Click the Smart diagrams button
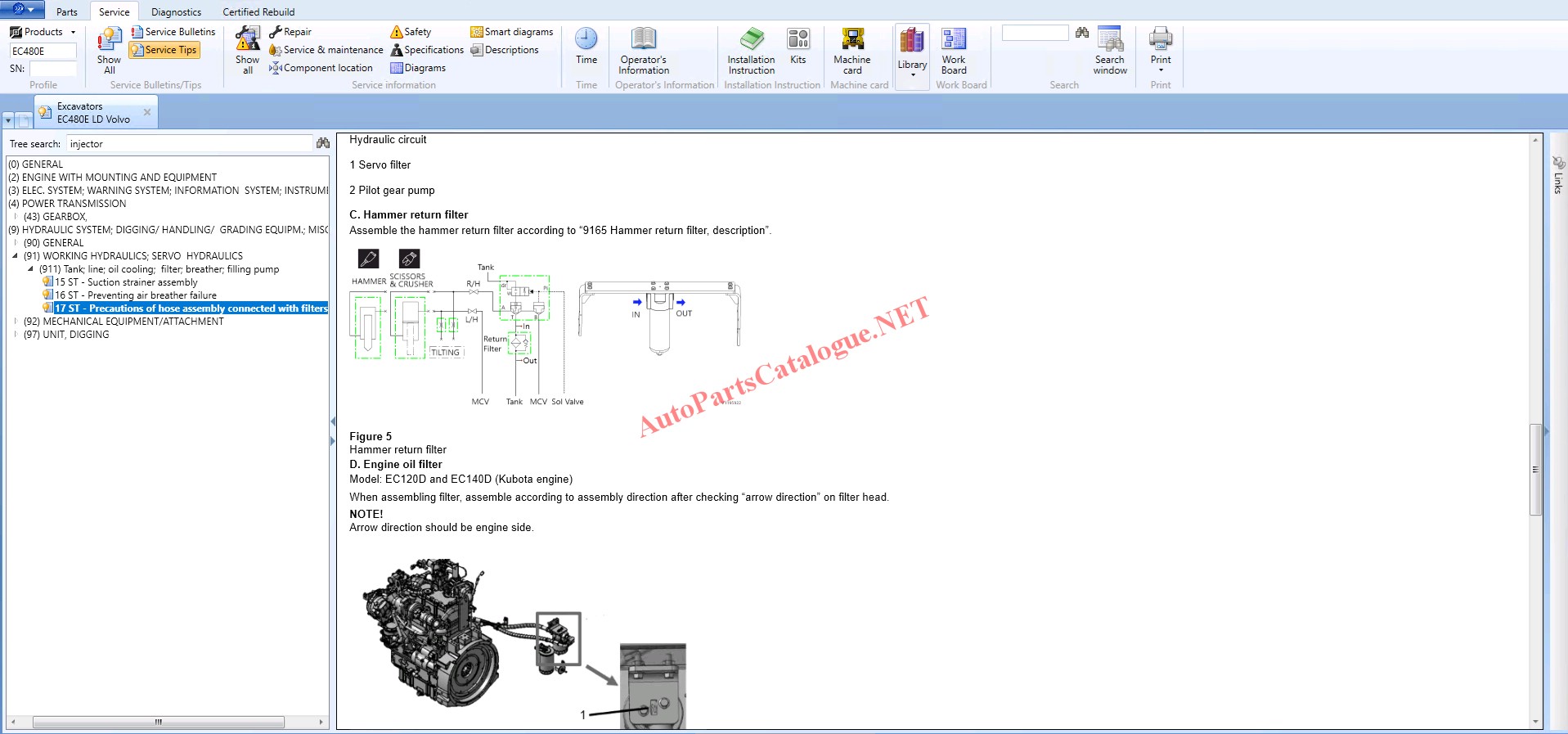The width and height of the screenshot is (1568, 734). click(x=512, y=32)
